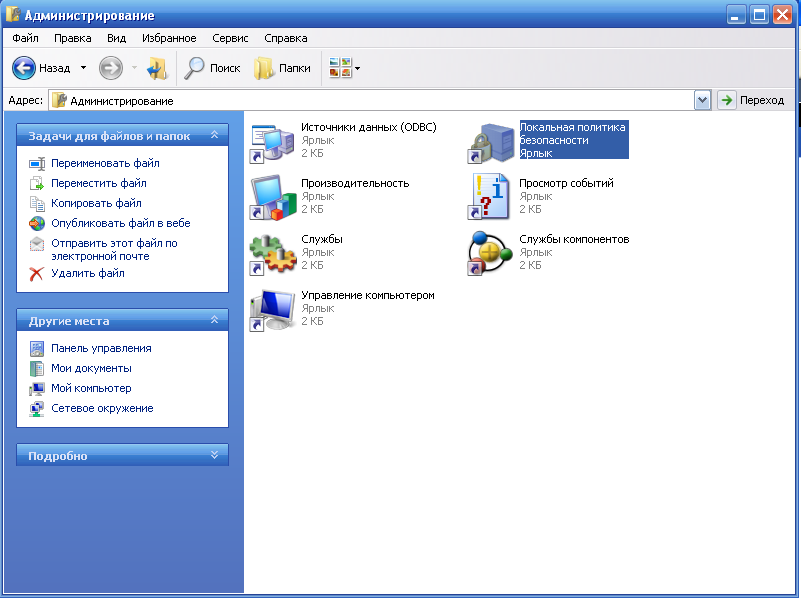Open the Вид menu
Screen dimensions: 801x598
point(116,38)
